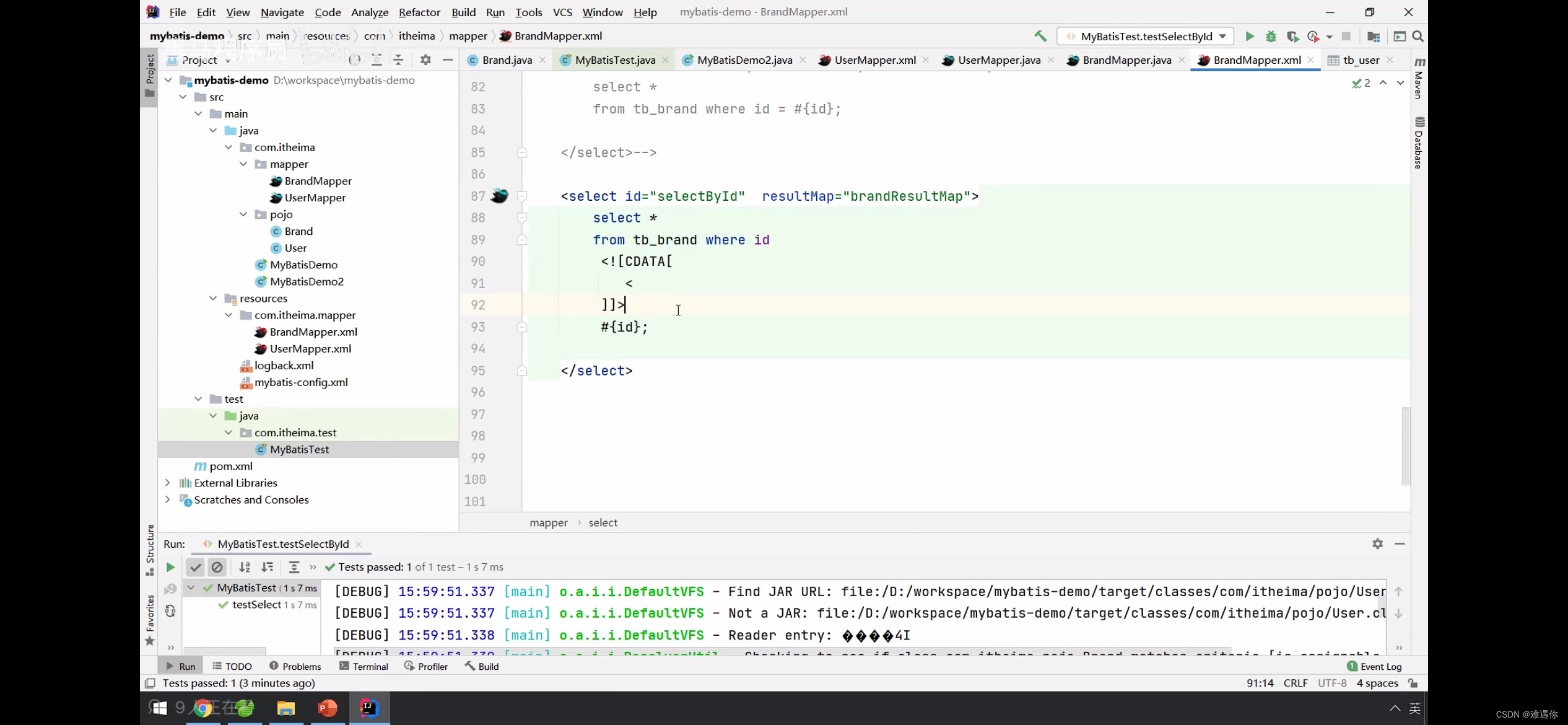Open the Terminal tool window
This screenshot has width=1568, height=725.
(x=364, y=666)
